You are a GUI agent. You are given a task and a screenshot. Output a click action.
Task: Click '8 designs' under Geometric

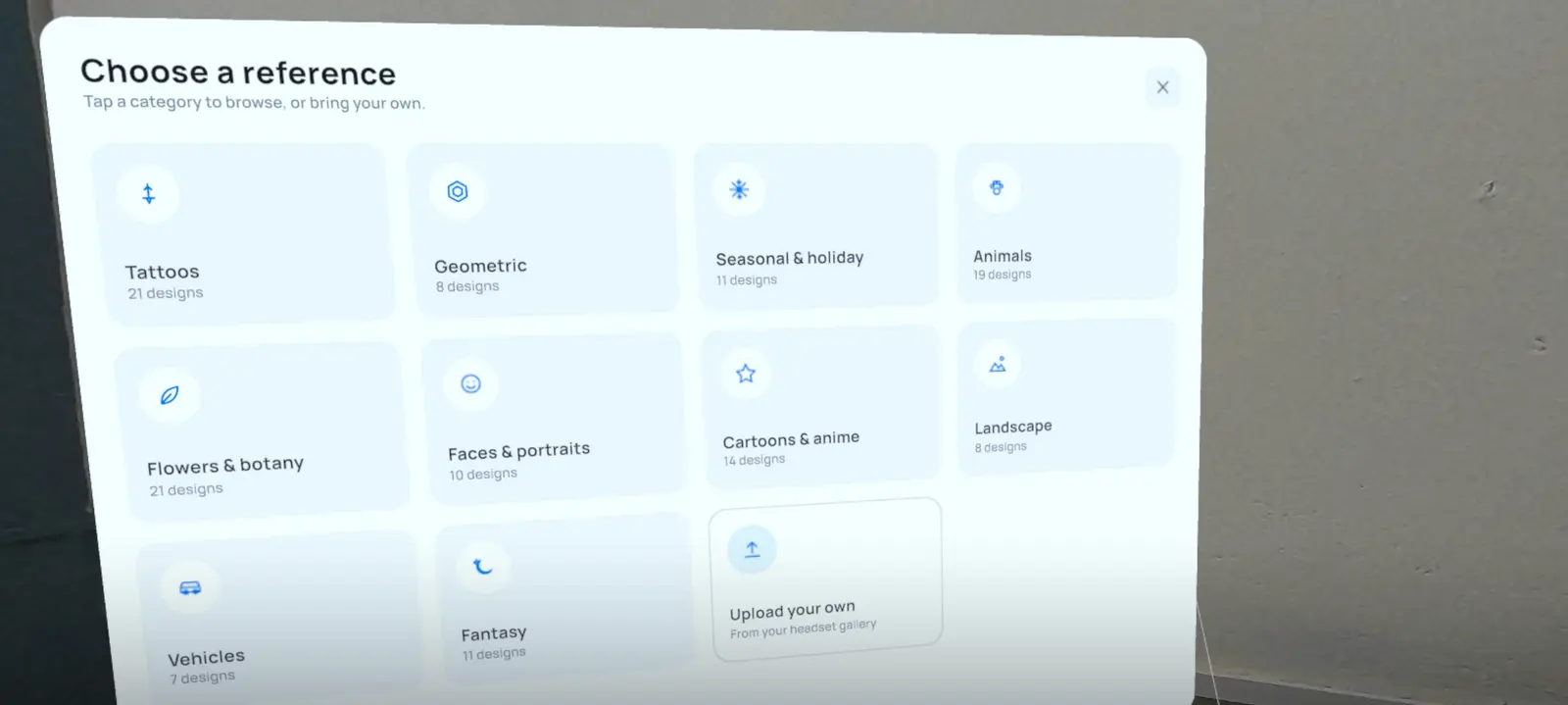point(467,286)
